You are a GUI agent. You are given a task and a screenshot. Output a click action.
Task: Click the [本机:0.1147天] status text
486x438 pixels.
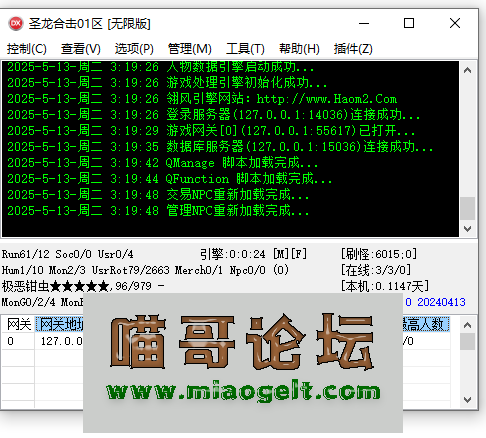click(385, 286)
